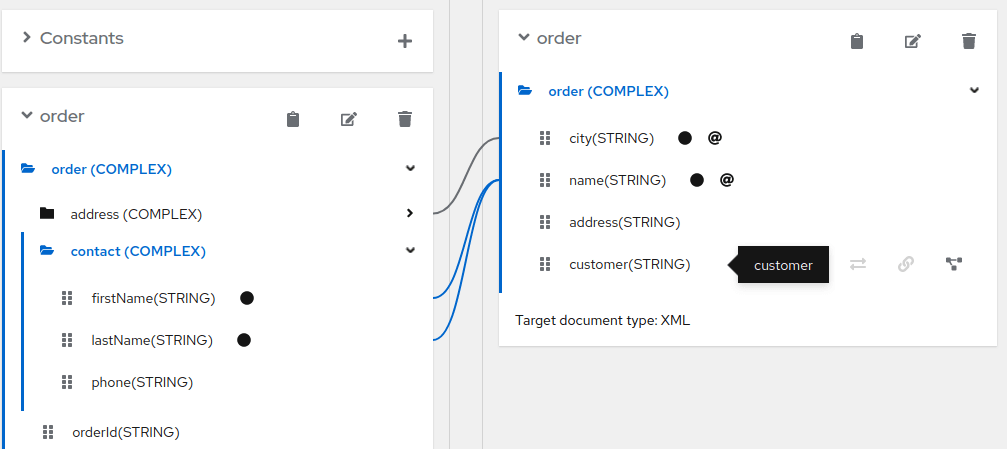This screenshot has width=1007, height=449.
Task: Click the source order edit icon
Action: tap(348, 119)
